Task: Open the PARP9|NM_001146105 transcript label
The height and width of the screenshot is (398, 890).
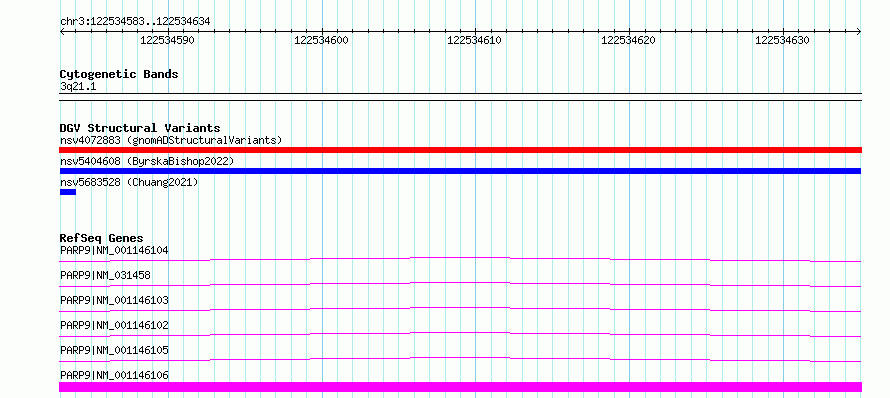Action: (x=114, y=350)
